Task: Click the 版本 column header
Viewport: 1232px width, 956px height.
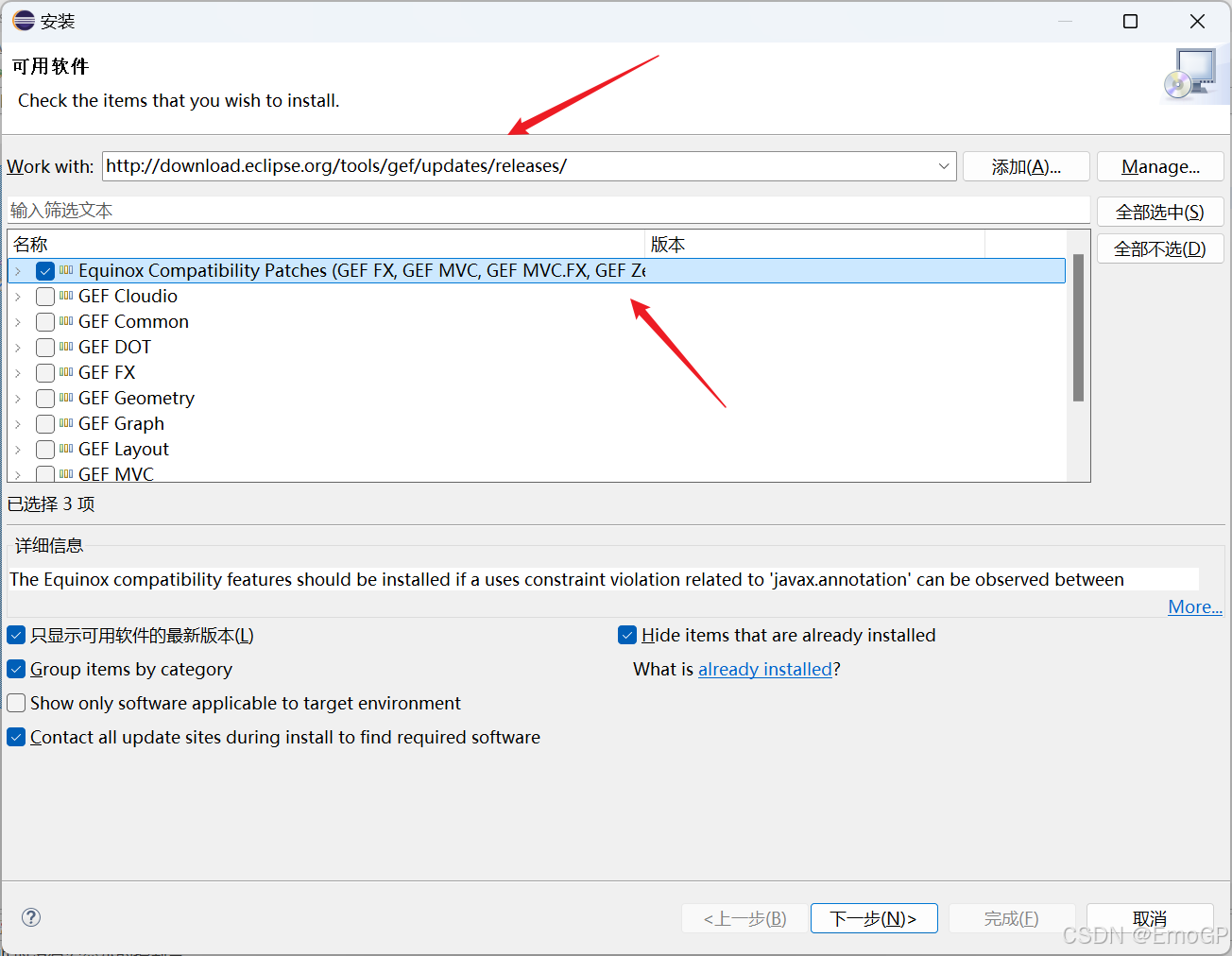Action: [814, 244]
